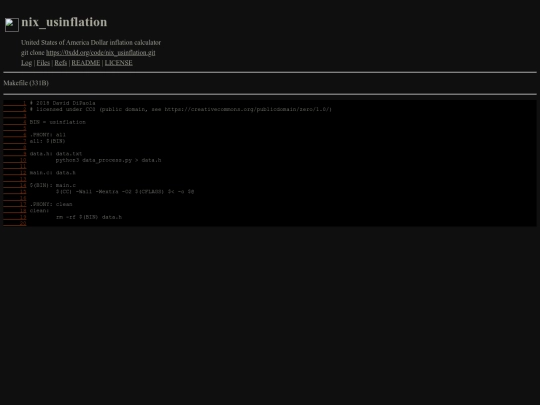Click the $(CC) -Wall compile command line
This screenshot has height=405, width=540.
[125, 191]
